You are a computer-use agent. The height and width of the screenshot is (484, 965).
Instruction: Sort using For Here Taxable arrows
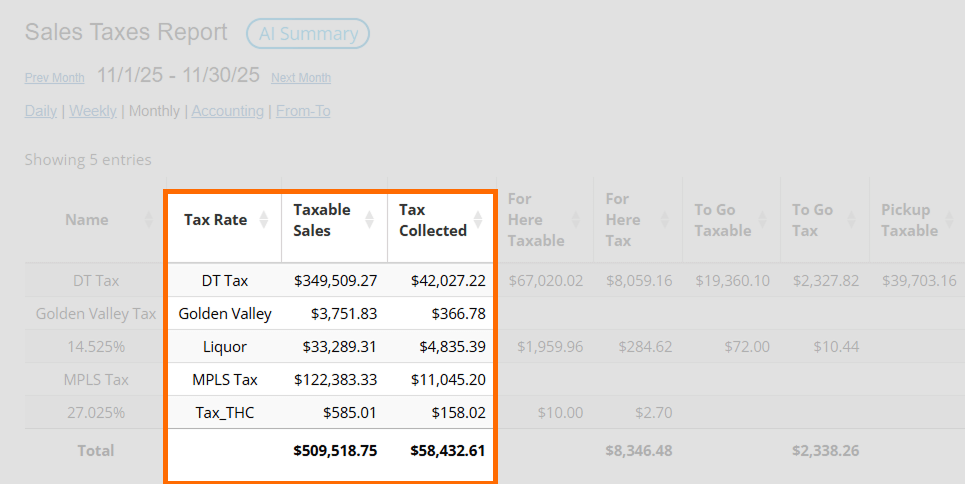[578, 220]
